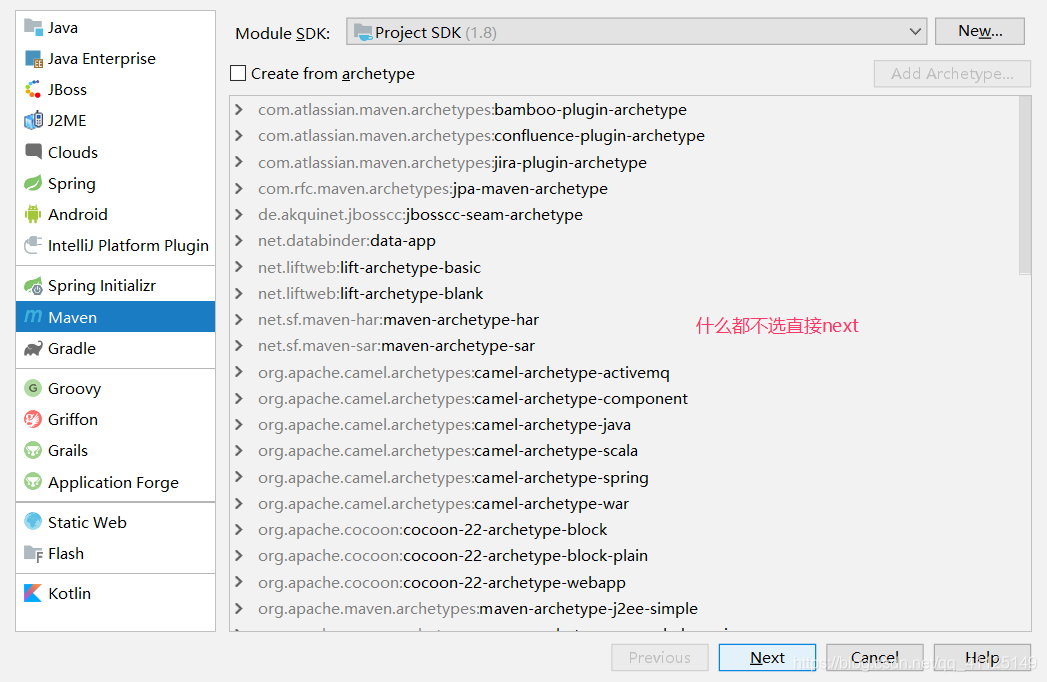
Task: Click the Application Forge icon
Action: point(33,482)
